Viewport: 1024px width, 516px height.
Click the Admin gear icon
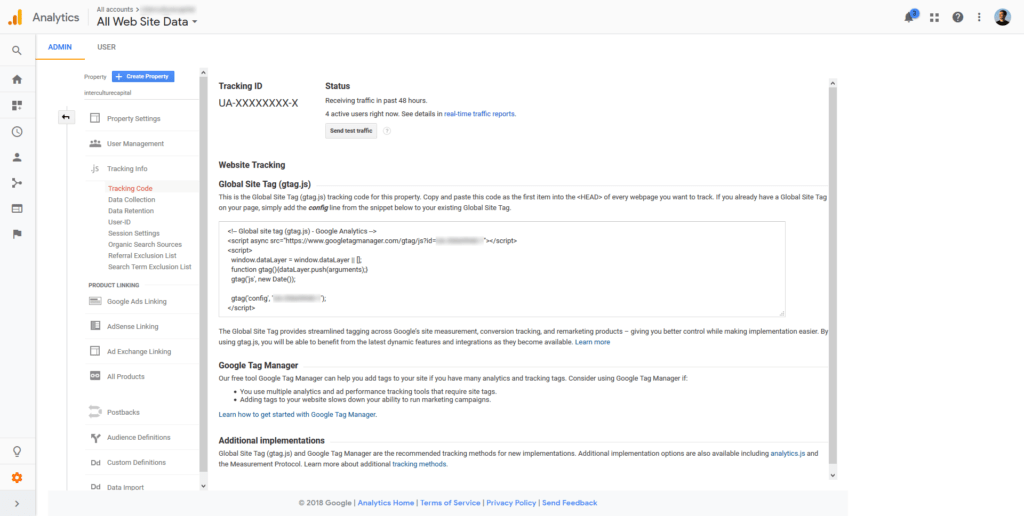pos(17,478)
